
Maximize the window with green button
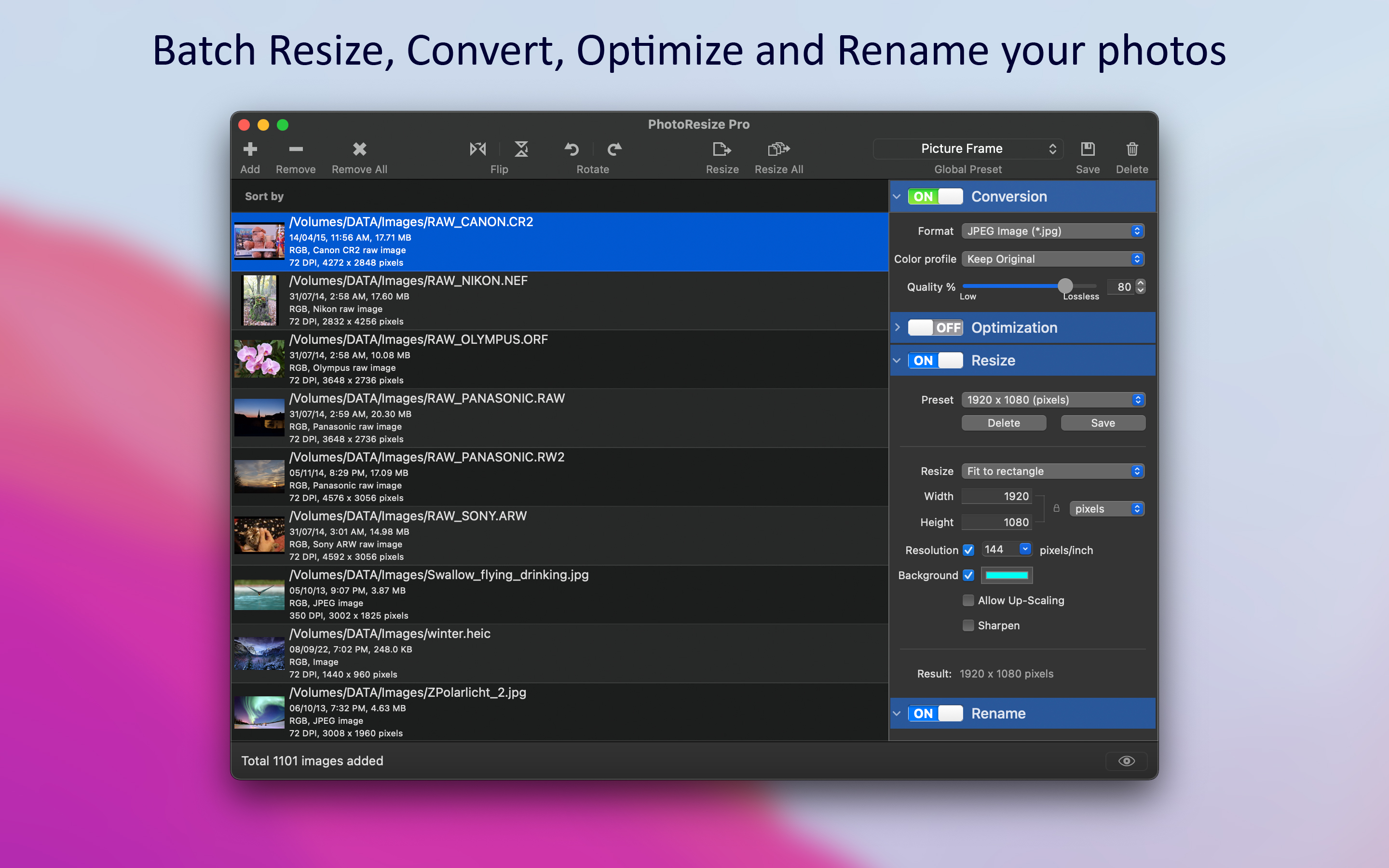click(x=283, y=124)
